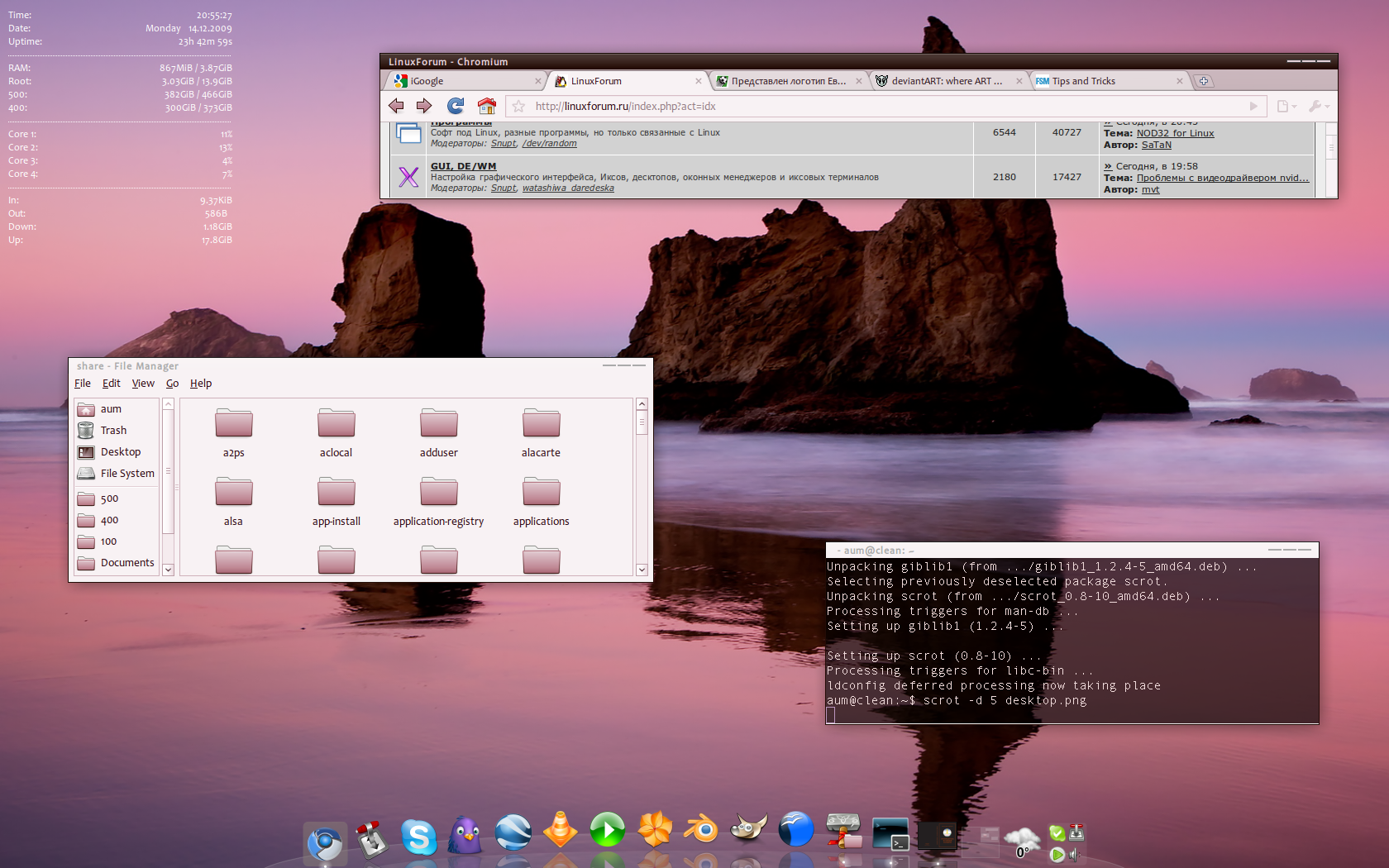1389x868 pixels.
Task: Open GIMP from the dock
Action: (749, 829)
